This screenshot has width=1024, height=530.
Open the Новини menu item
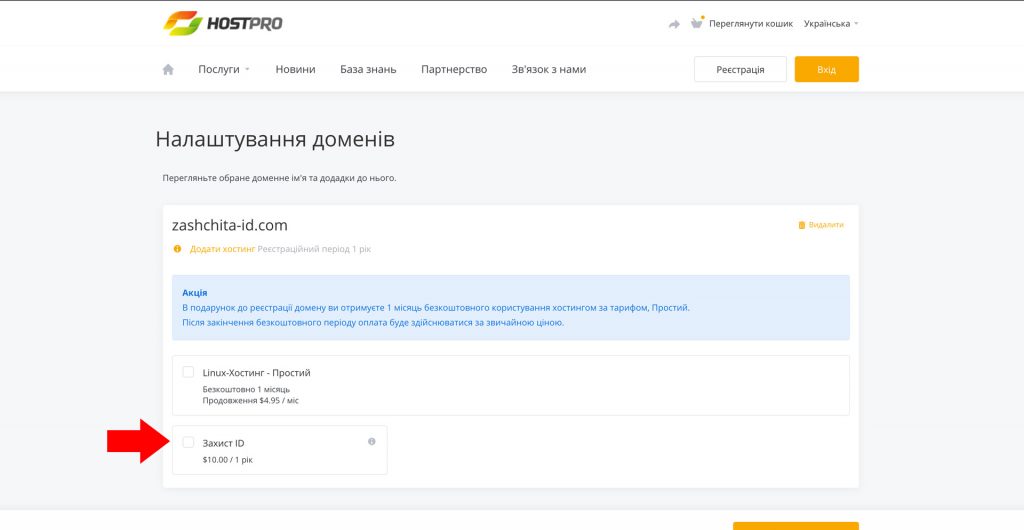295,69
